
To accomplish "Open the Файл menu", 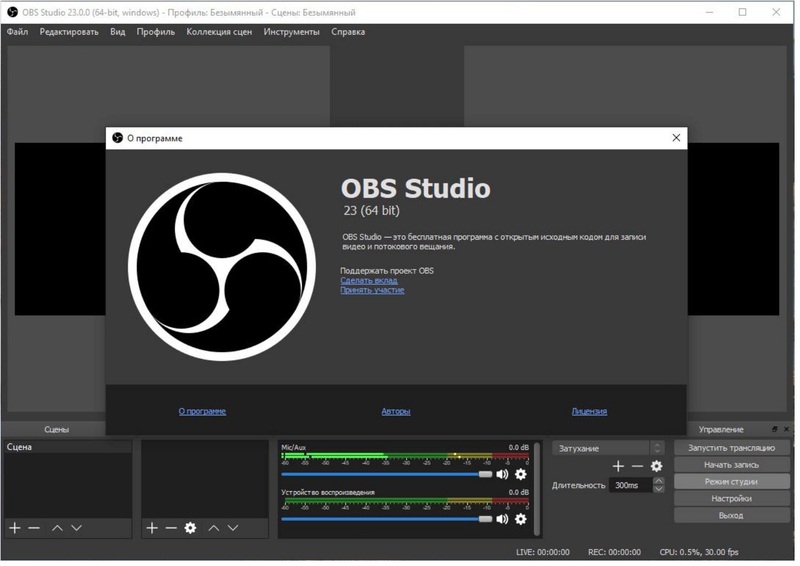I will (17, 32).
